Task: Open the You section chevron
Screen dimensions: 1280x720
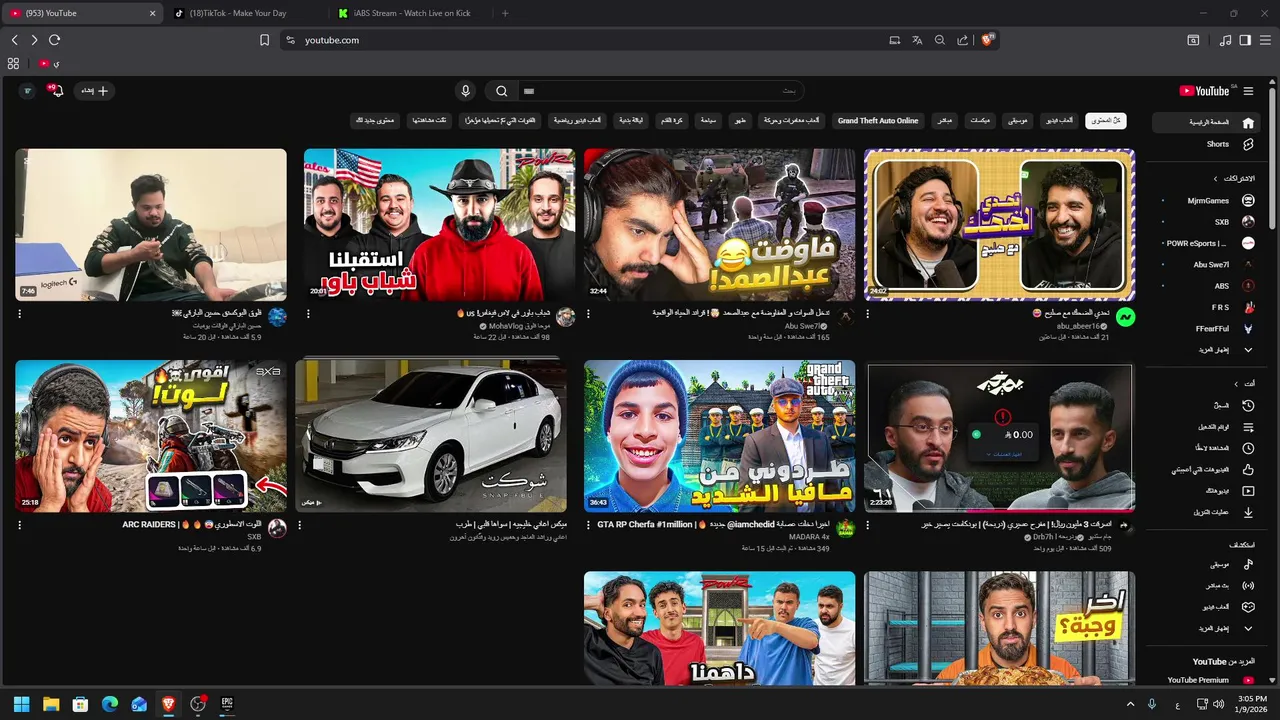Action: (x=1236, y=383)
